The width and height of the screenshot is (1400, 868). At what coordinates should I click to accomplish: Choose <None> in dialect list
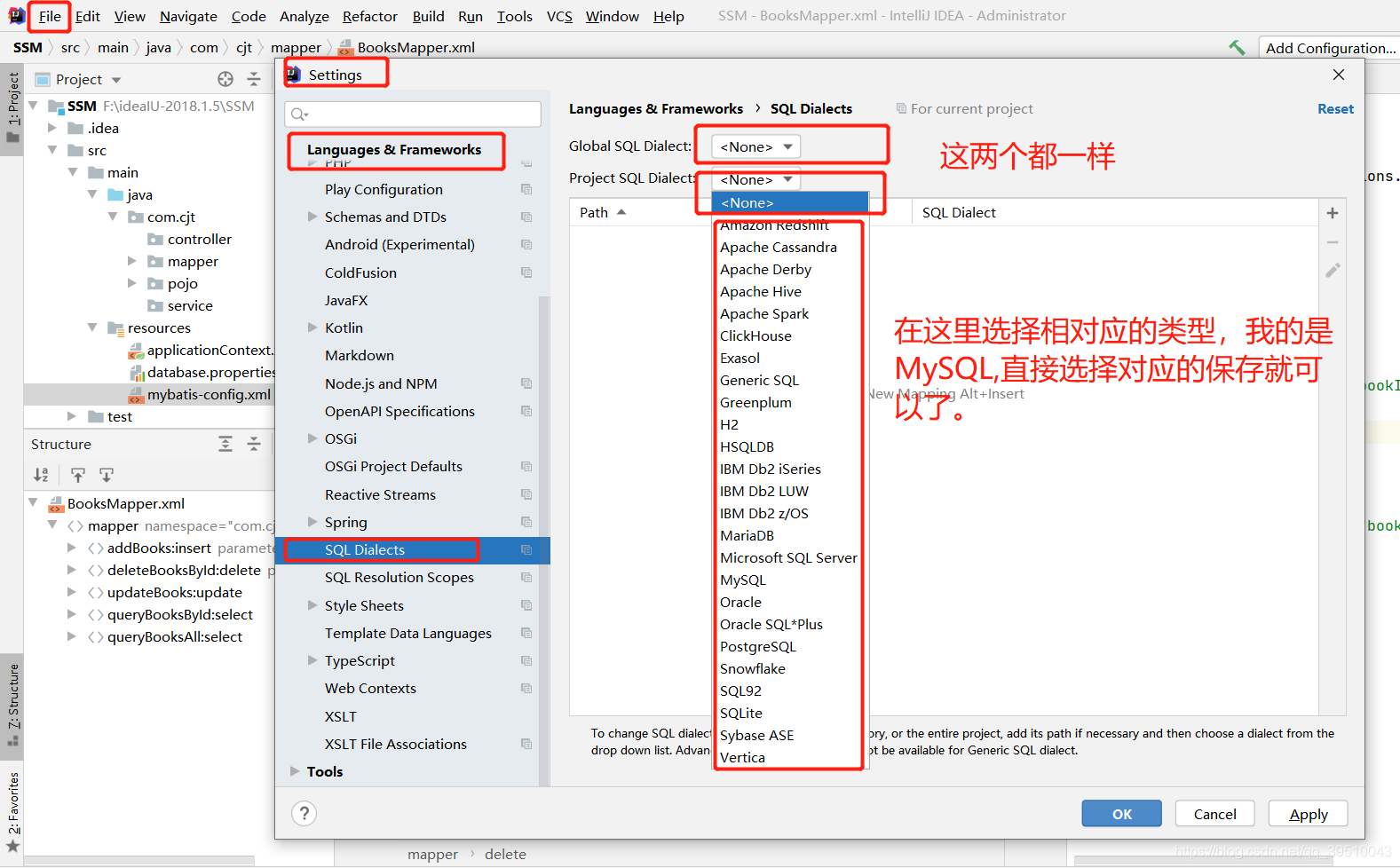coord(789,202)
